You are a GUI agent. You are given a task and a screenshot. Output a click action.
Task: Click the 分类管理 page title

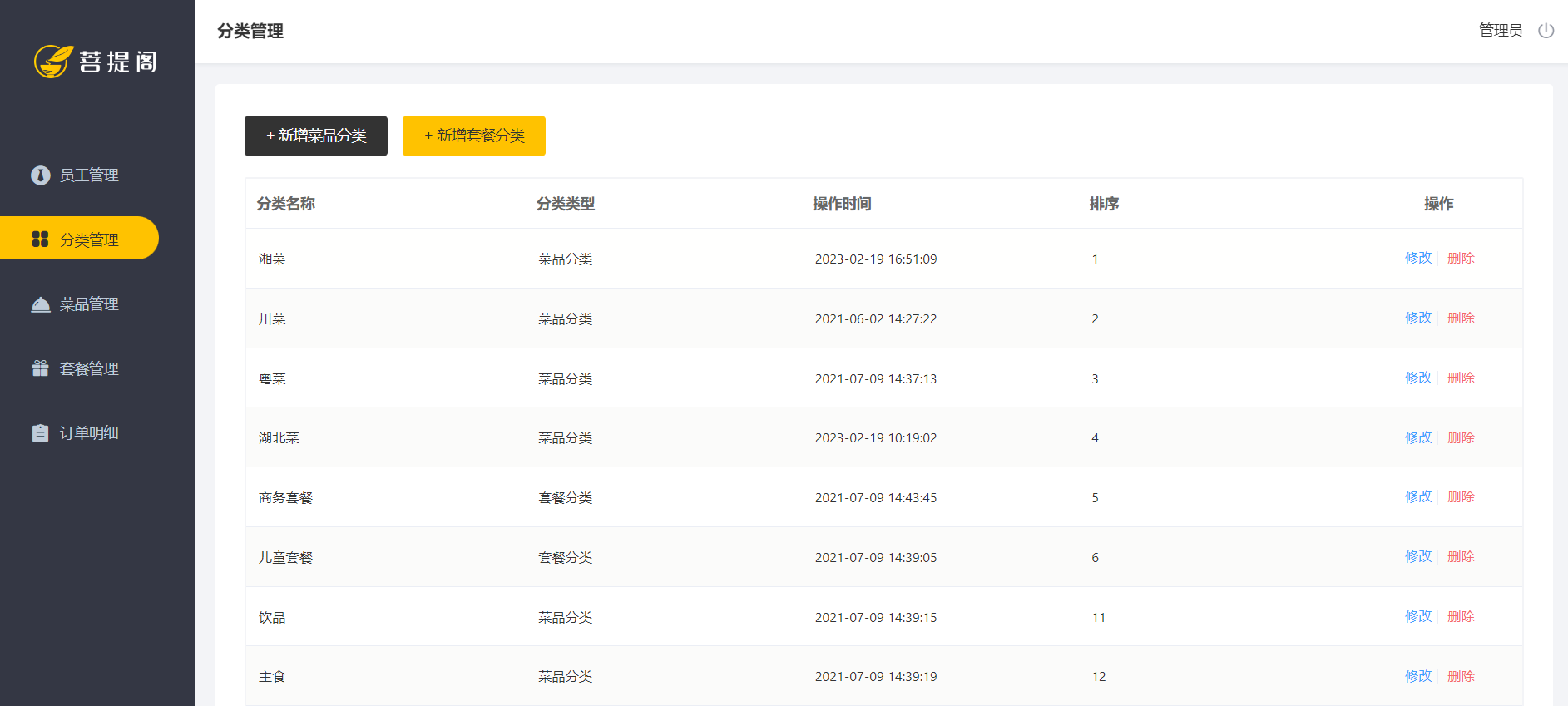pyautogui.click(x=250, y=31)
